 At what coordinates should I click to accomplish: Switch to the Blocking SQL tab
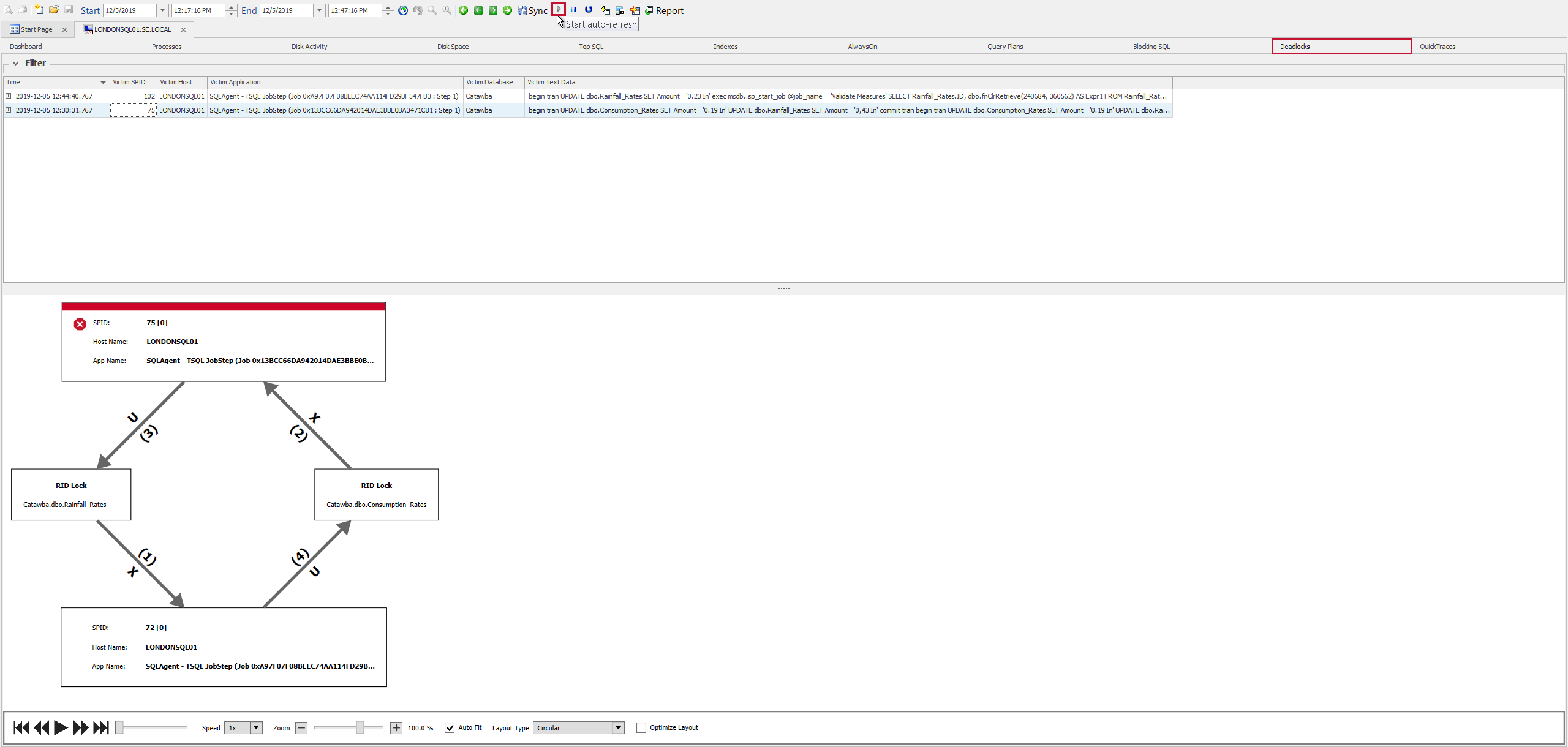tap(1151, 46)
